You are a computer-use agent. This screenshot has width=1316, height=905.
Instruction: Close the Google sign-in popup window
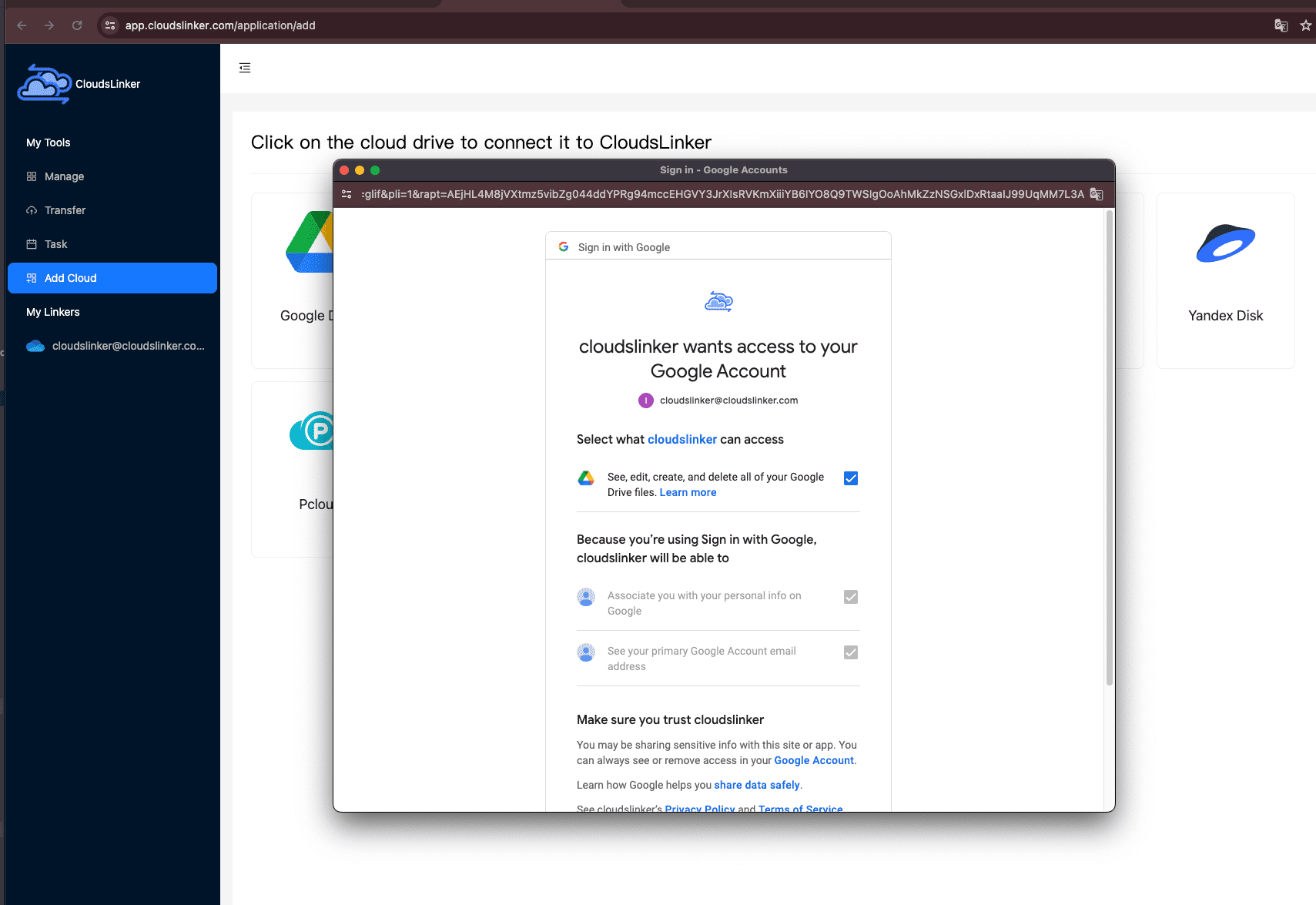coord(344,170)
